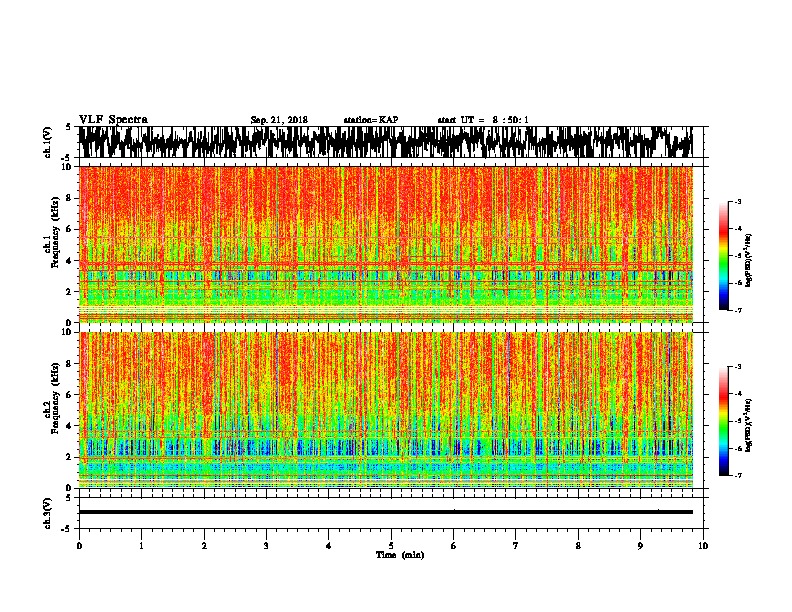792x612 pixels.
Task: Click the "-7" value below ch.2 color bar
Action: point(737,476)
